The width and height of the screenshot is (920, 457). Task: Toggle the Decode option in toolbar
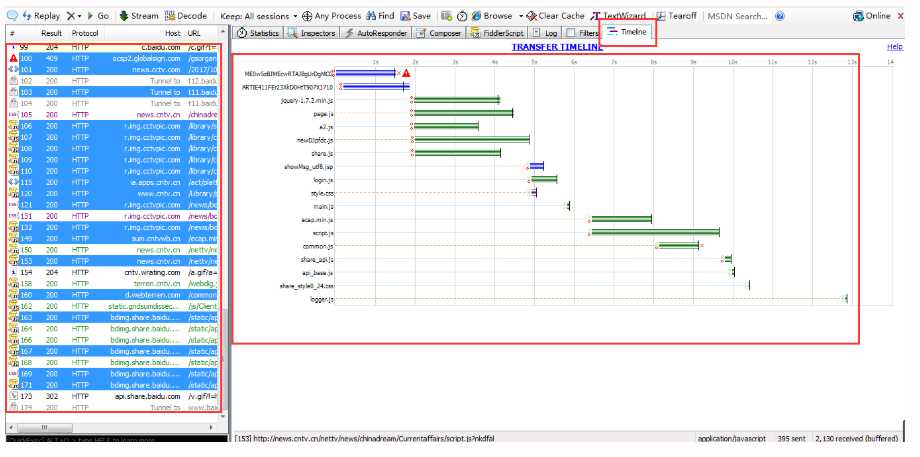coord(185,16)
